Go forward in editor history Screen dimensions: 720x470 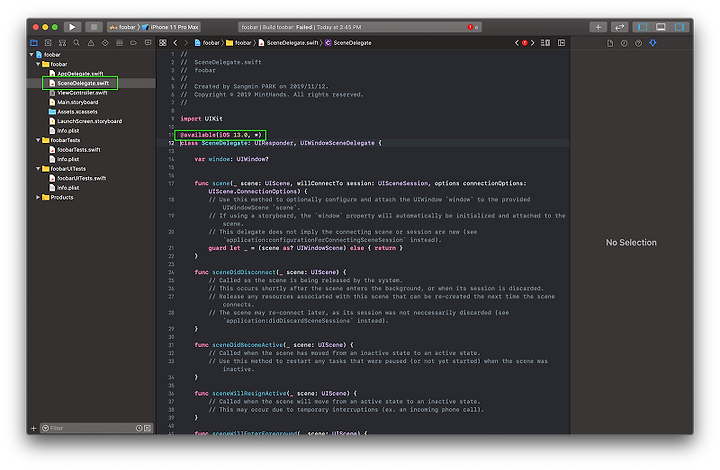point(186,43)
